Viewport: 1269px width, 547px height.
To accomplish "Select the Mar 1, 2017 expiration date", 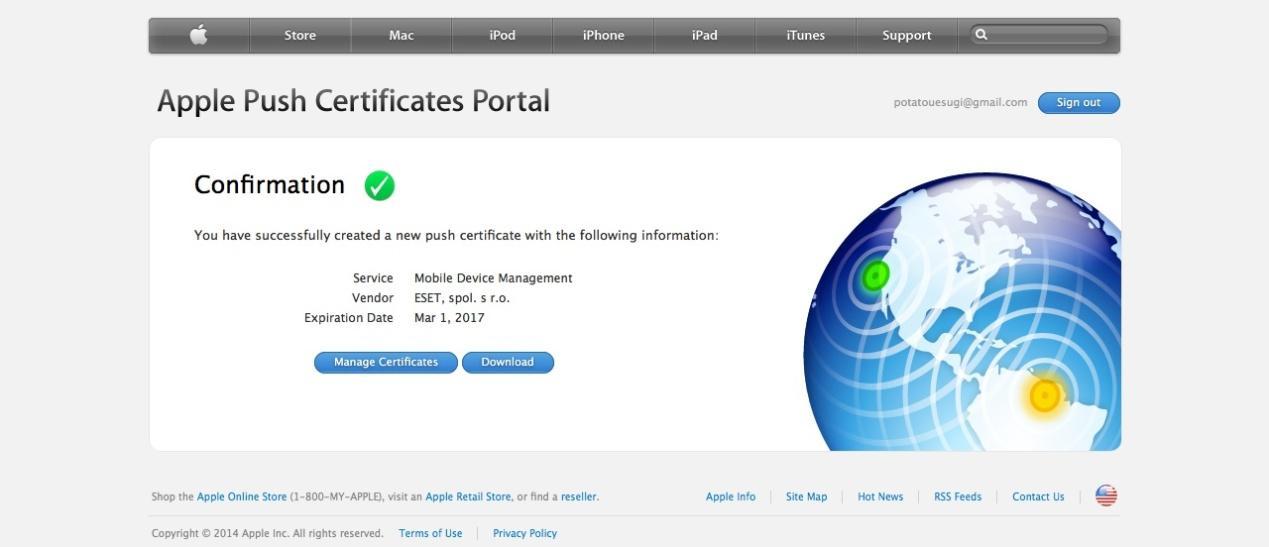I will point(449,318).
